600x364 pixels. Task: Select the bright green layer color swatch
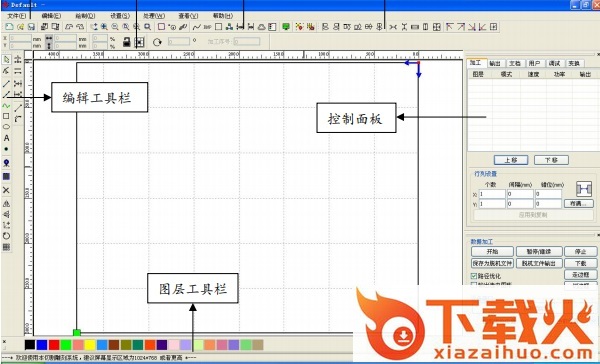(x=66, y=345)
